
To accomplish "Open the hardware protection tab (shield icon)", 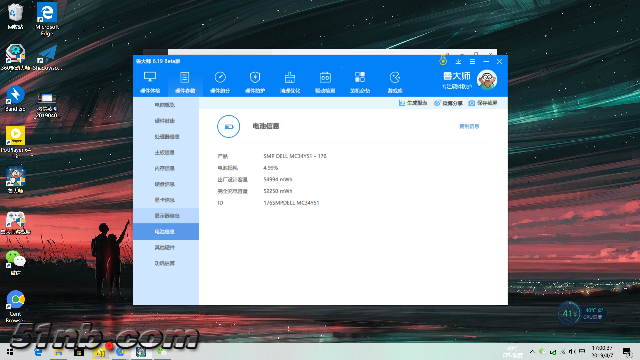I will [x=255, y=82].
